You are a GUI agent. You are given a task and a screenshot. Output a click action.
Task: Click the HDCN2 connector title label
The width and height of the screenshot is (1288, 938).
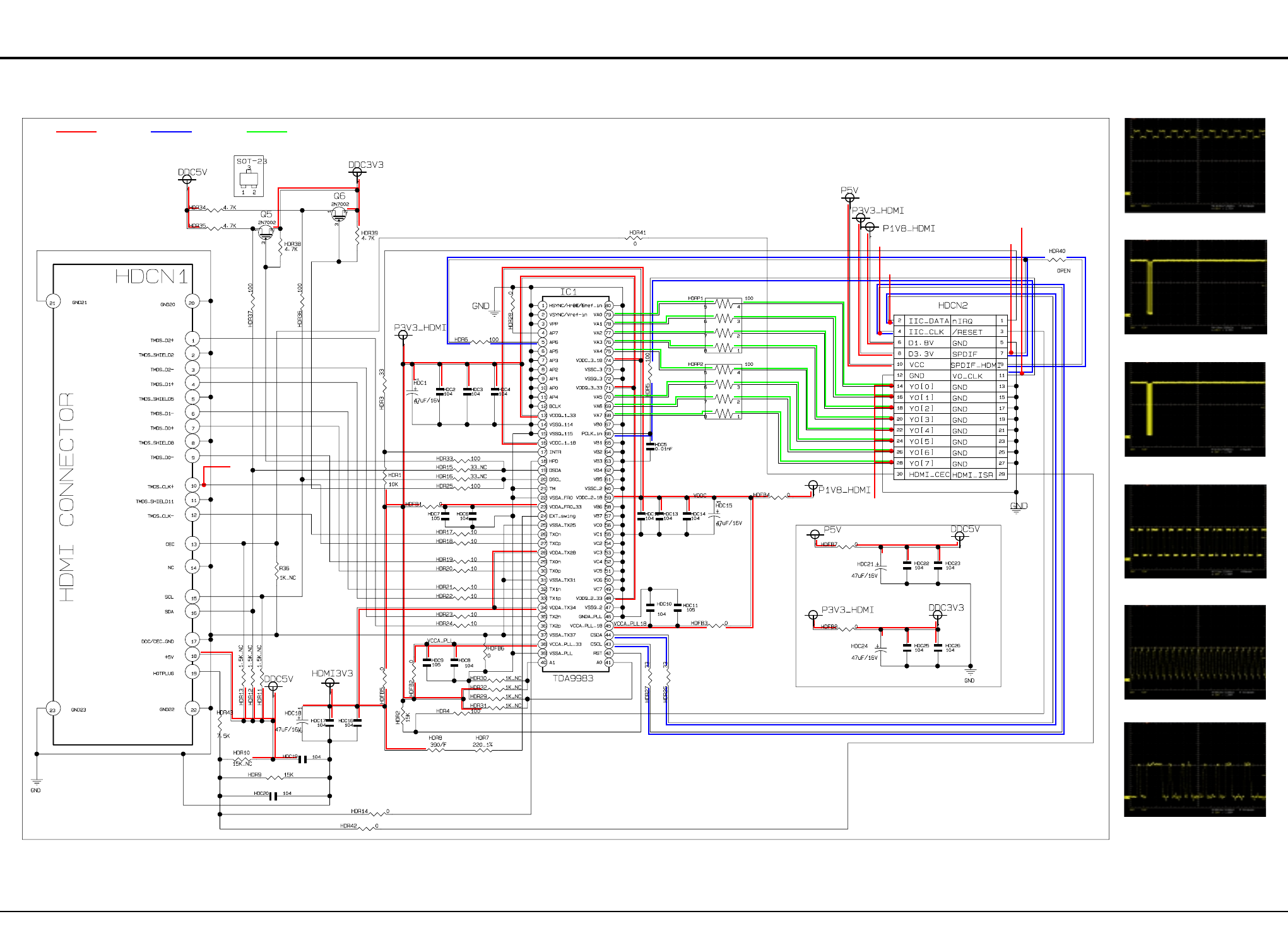[952, 305]
